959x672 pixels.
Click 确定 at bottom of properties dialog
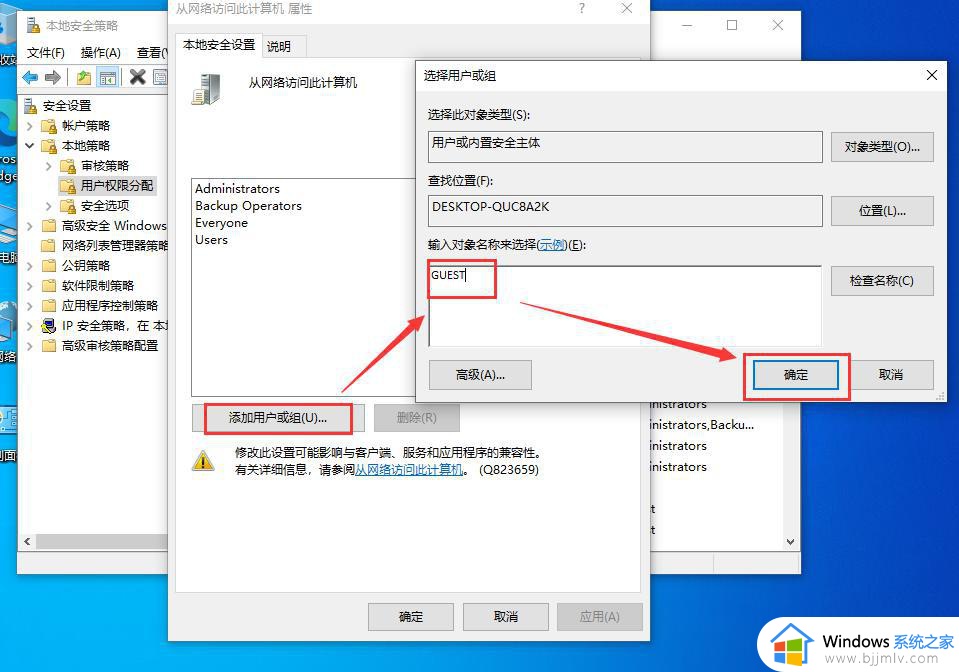[411, 617]
